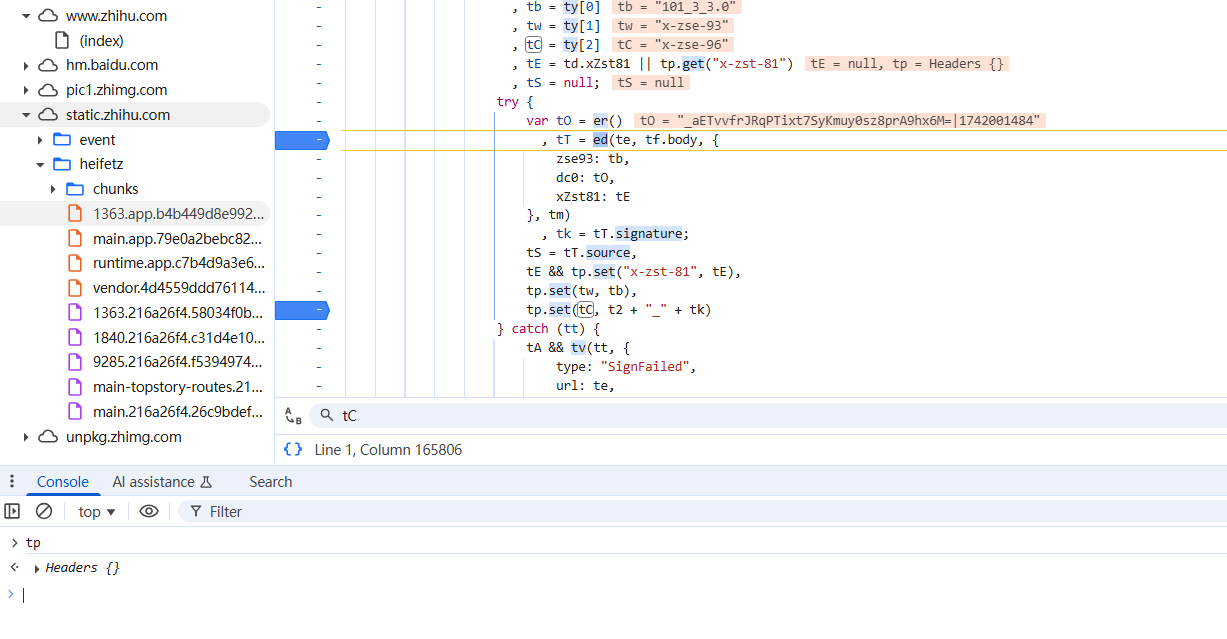Expand the hm.baidu.com domain node
Viewport: 1227px width, 639px height.
(26, 65)
